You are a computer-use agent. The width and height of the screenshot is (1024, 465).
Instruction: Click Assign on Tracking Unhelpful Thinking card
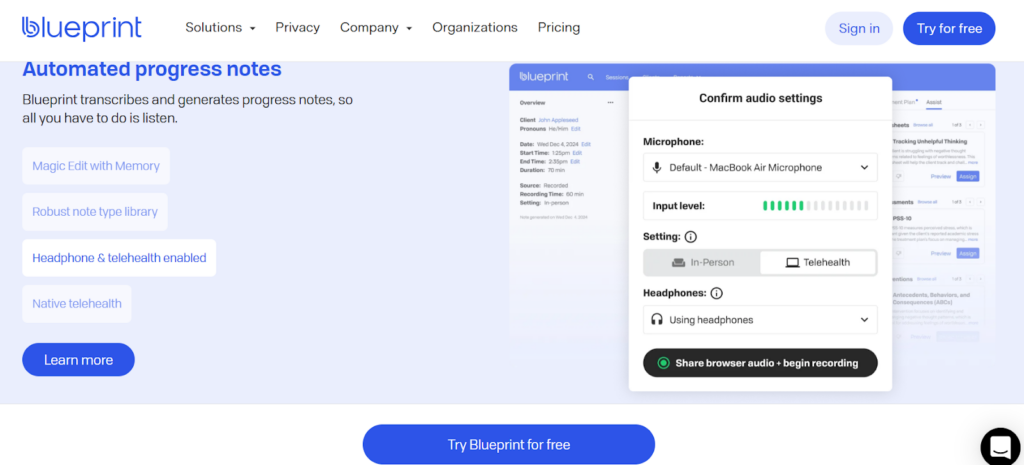(968, 176)
